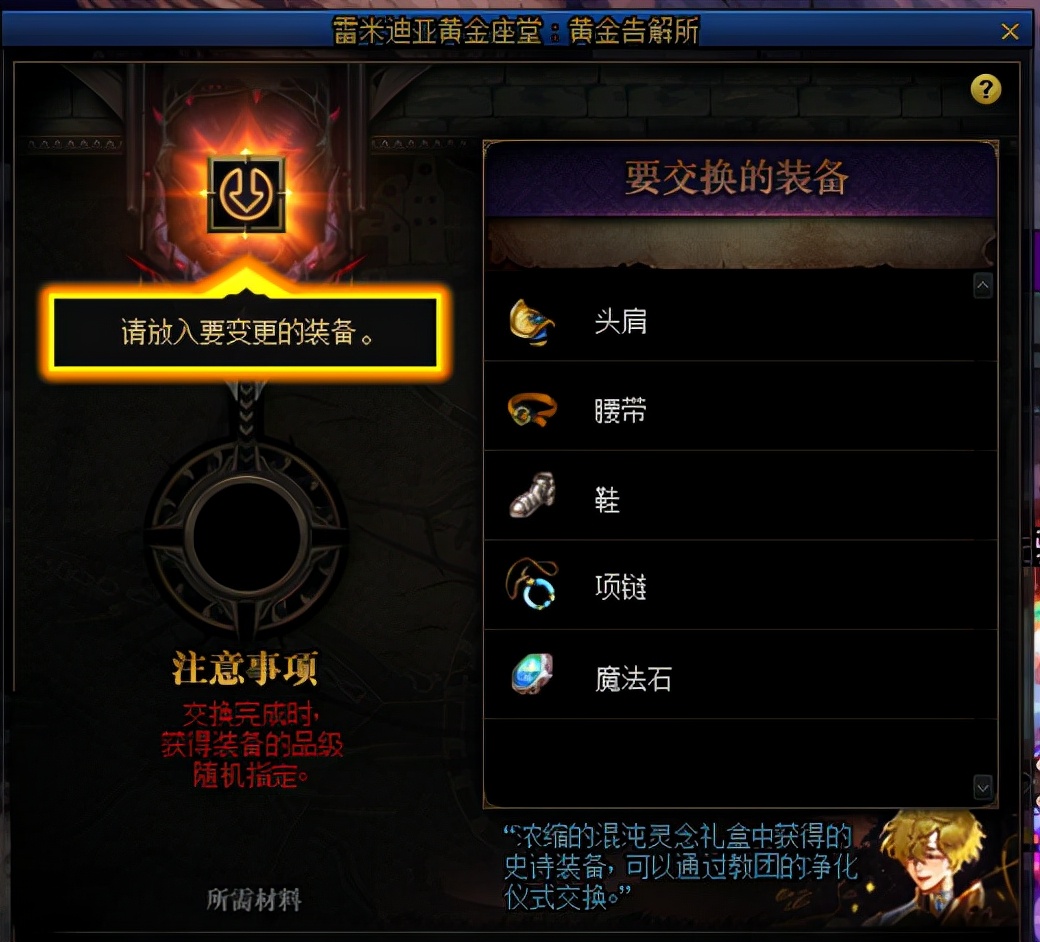Close the 黄金告解所 window
The height and width of the screenshot is (942, 1040).
tap(1009, 31)
